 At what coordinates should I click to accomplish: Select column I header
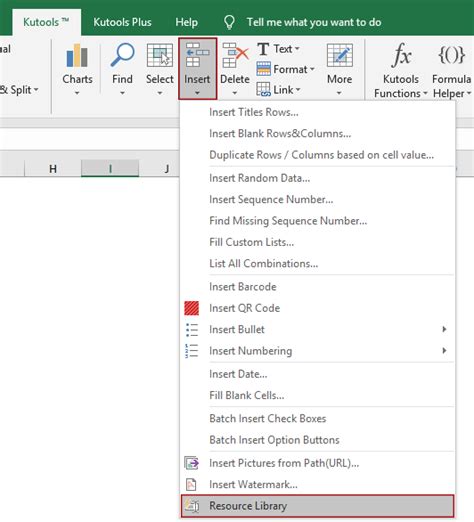110,168
